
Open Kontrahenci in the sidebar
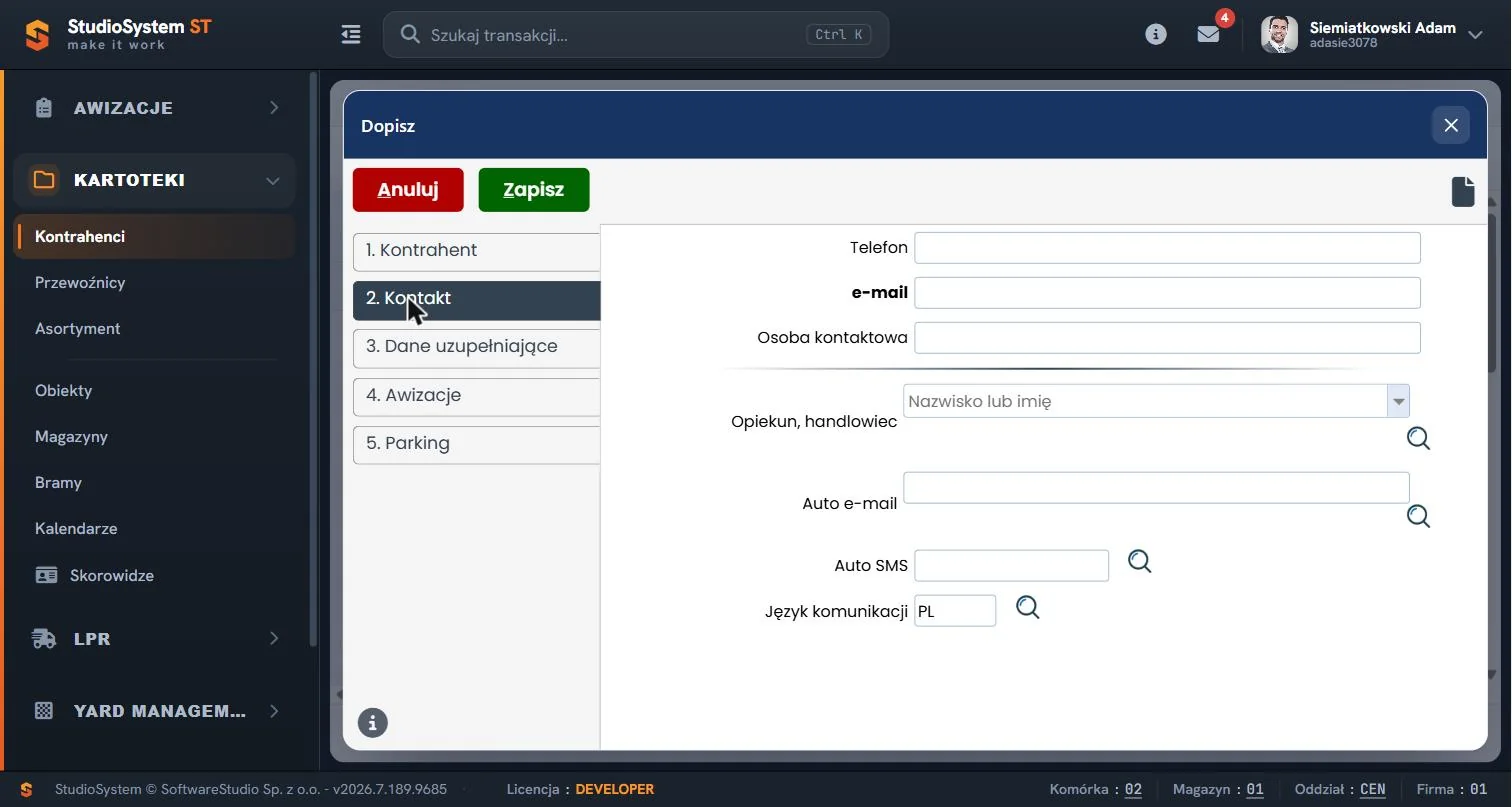pos(155,237)
